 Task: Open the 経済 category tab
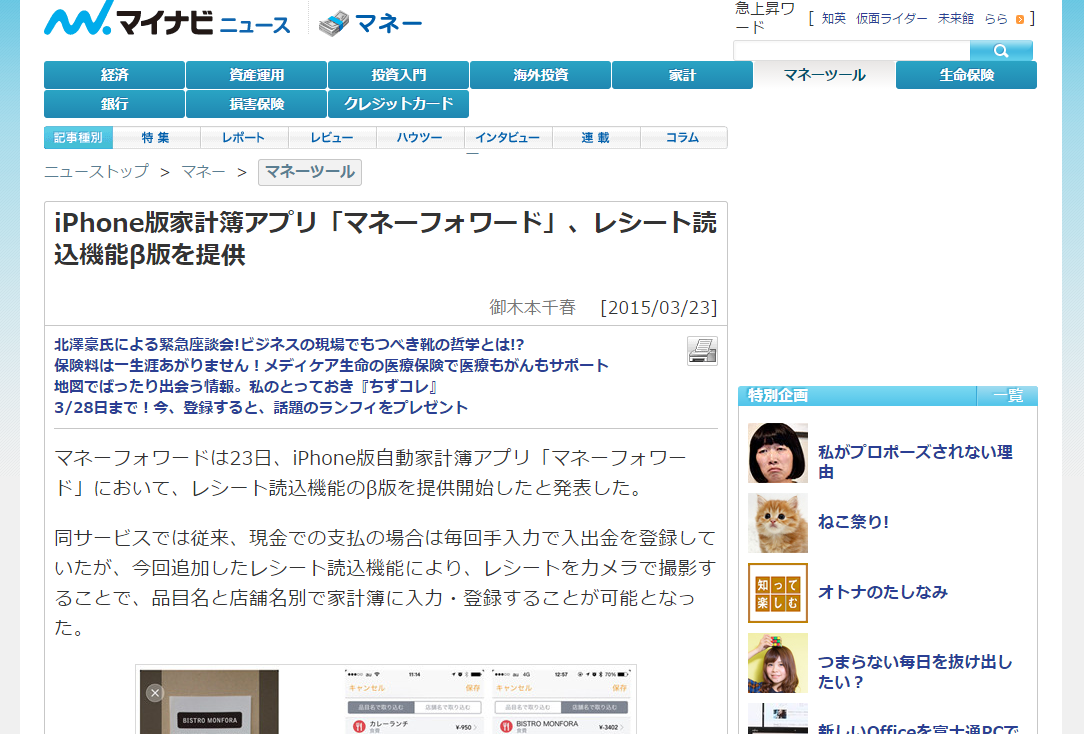point(115,75)
